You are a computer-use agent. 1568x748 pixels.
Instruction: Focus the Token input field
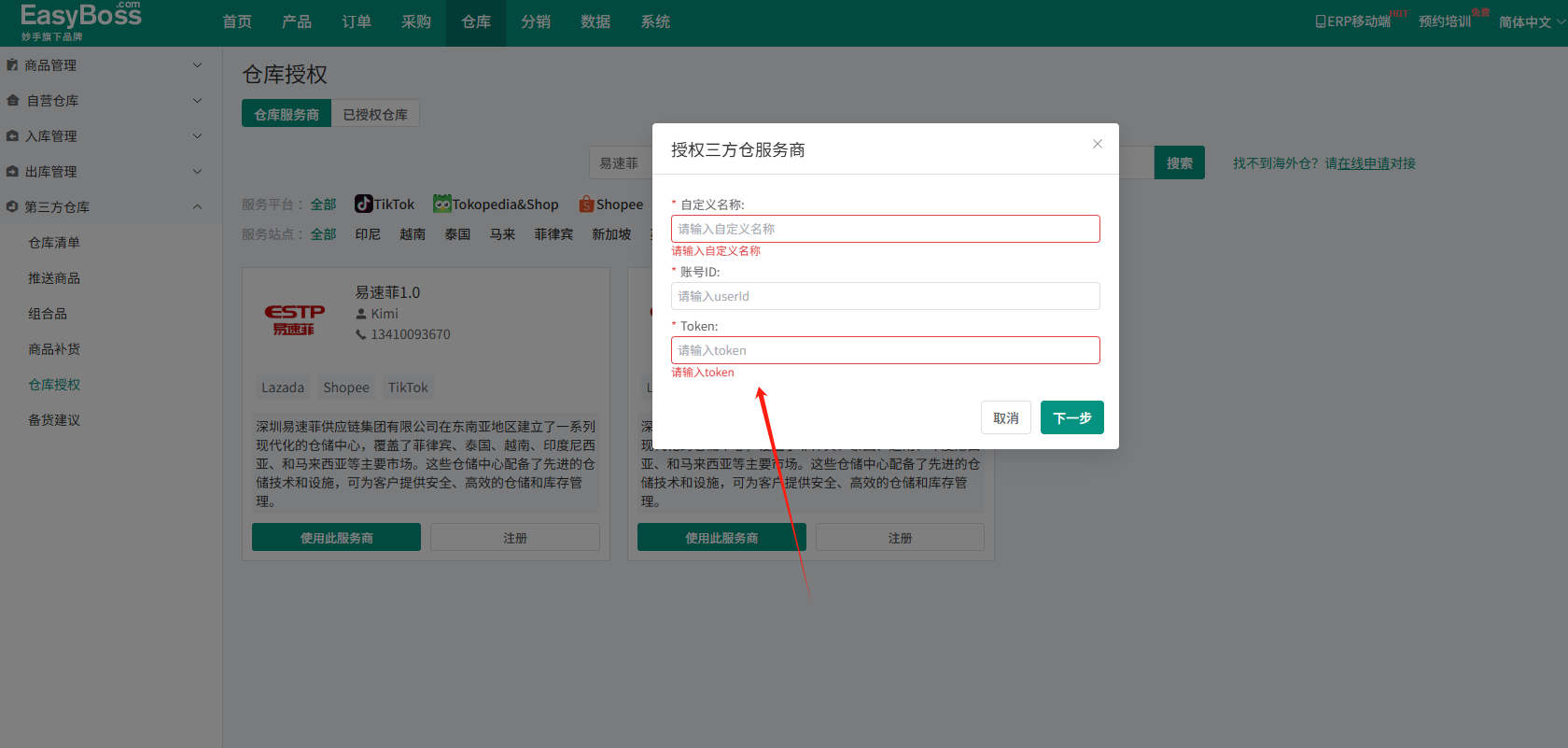pyautogui.click(x=886, y=350)
